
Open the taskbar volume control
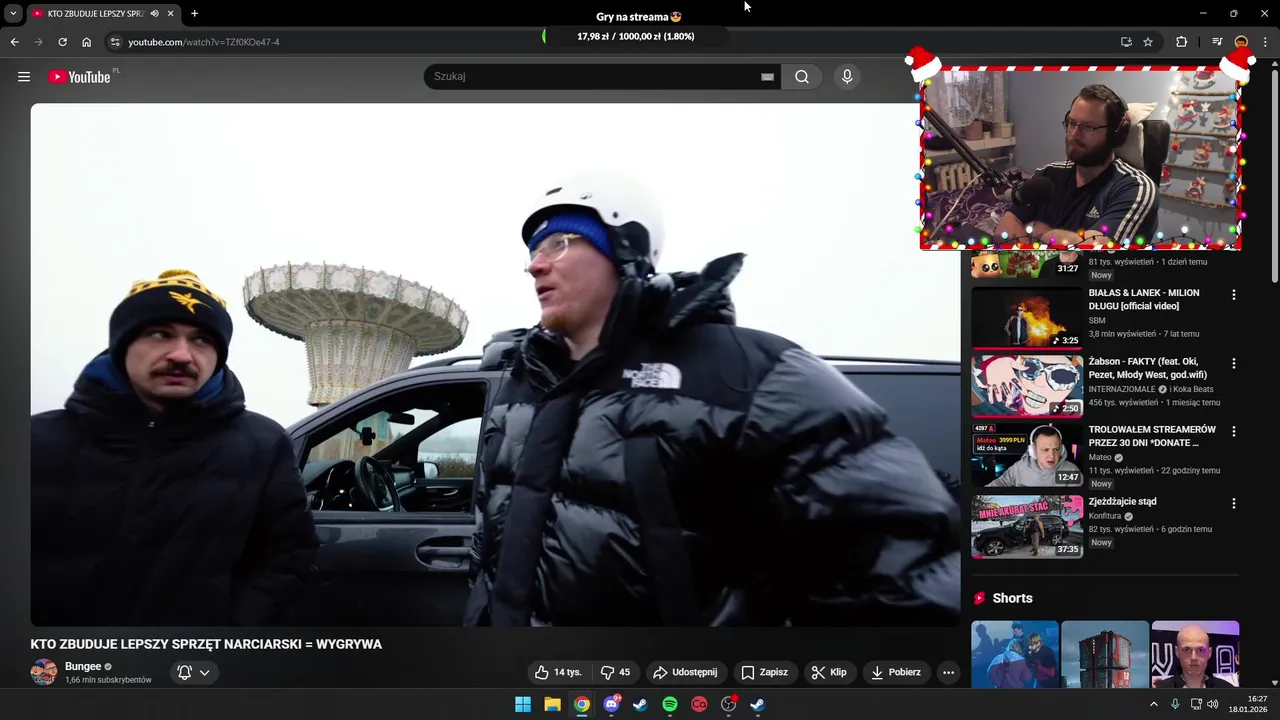(1213, 704)
